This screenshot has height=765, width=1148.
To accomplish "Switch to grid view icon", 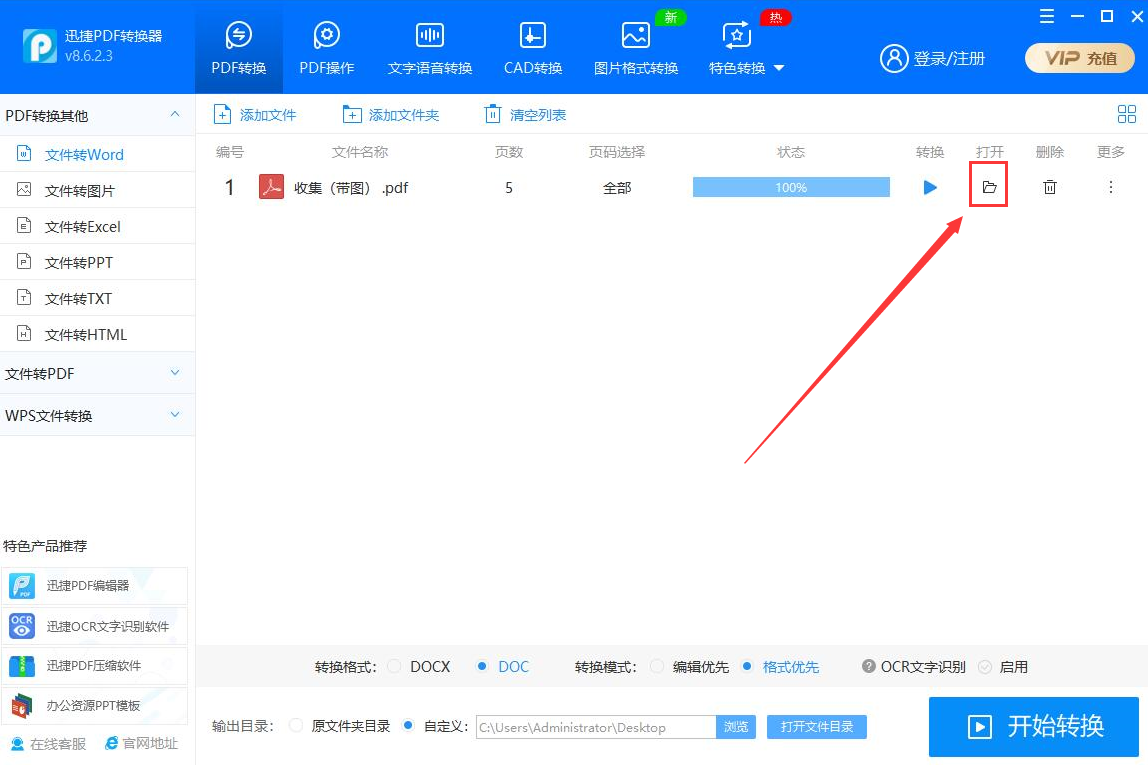I will click(1127, 114).
